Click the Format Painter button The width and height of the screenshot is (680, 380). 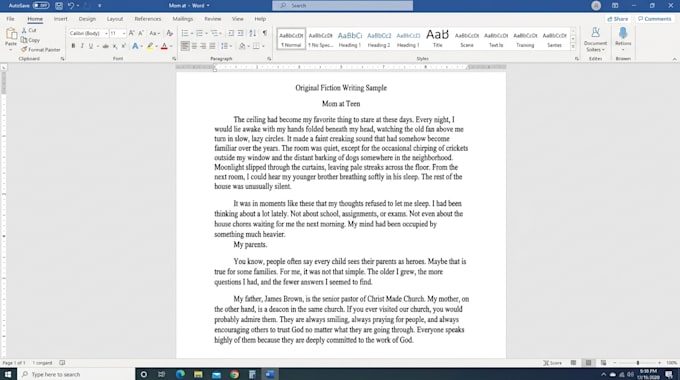(x=41, y=49)
